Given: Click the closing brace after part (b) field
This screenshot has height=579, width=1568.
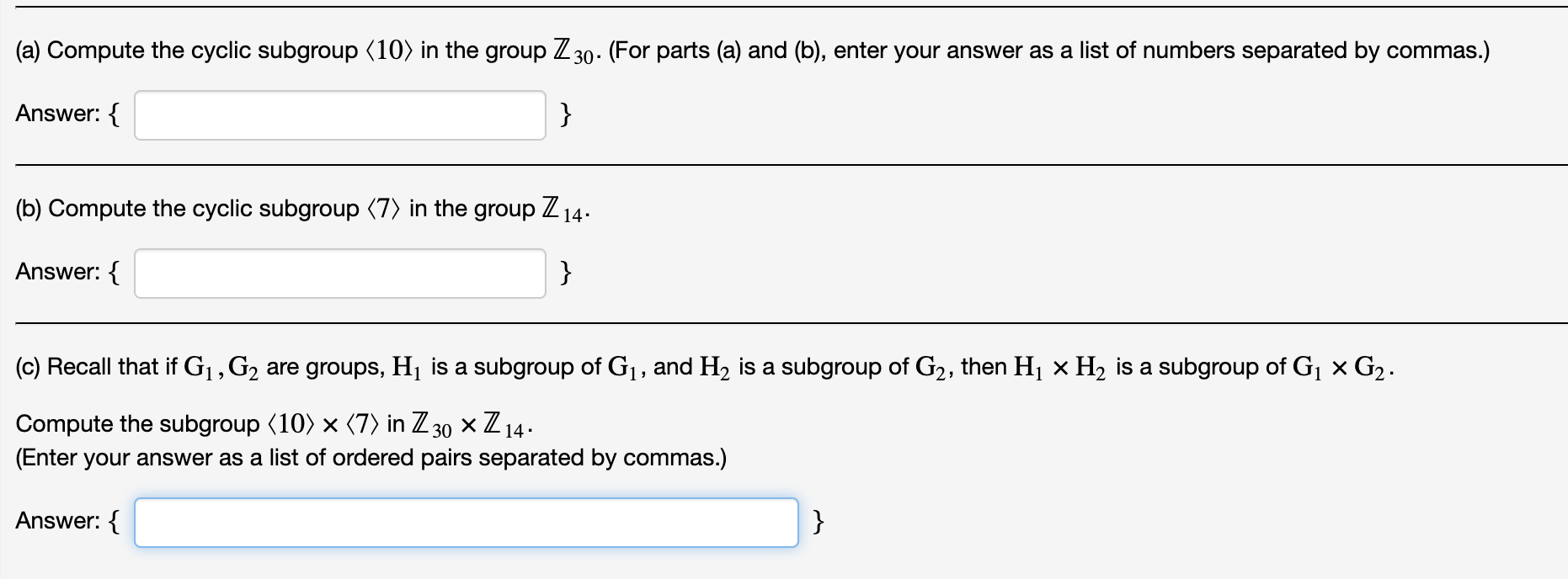Looking at the screenshot, I should (565, 271).
